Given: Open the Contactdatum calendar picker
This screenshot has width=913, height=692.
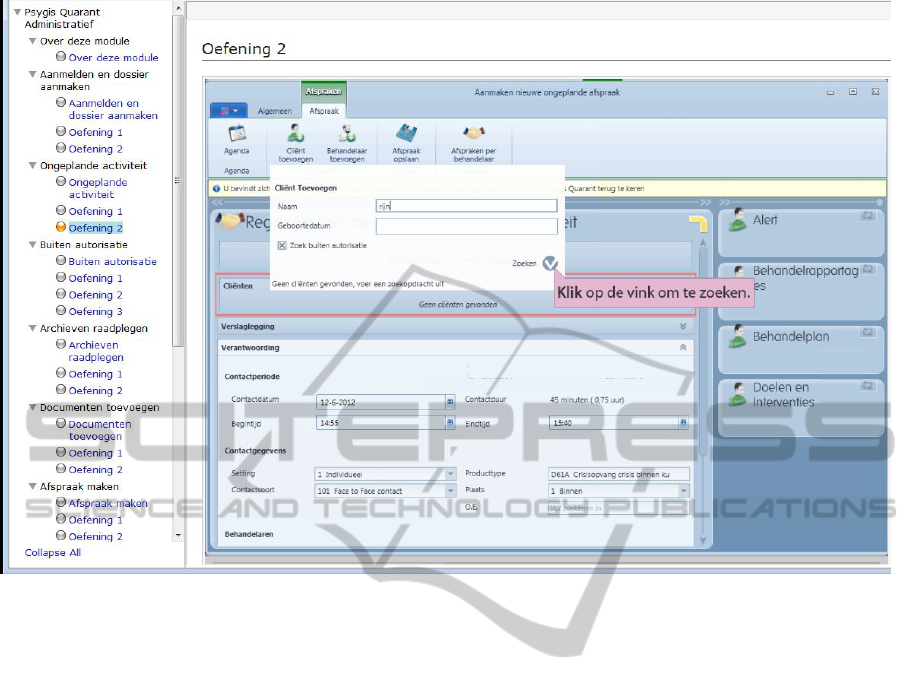Looking at the screenshot, I should point(450,402).
